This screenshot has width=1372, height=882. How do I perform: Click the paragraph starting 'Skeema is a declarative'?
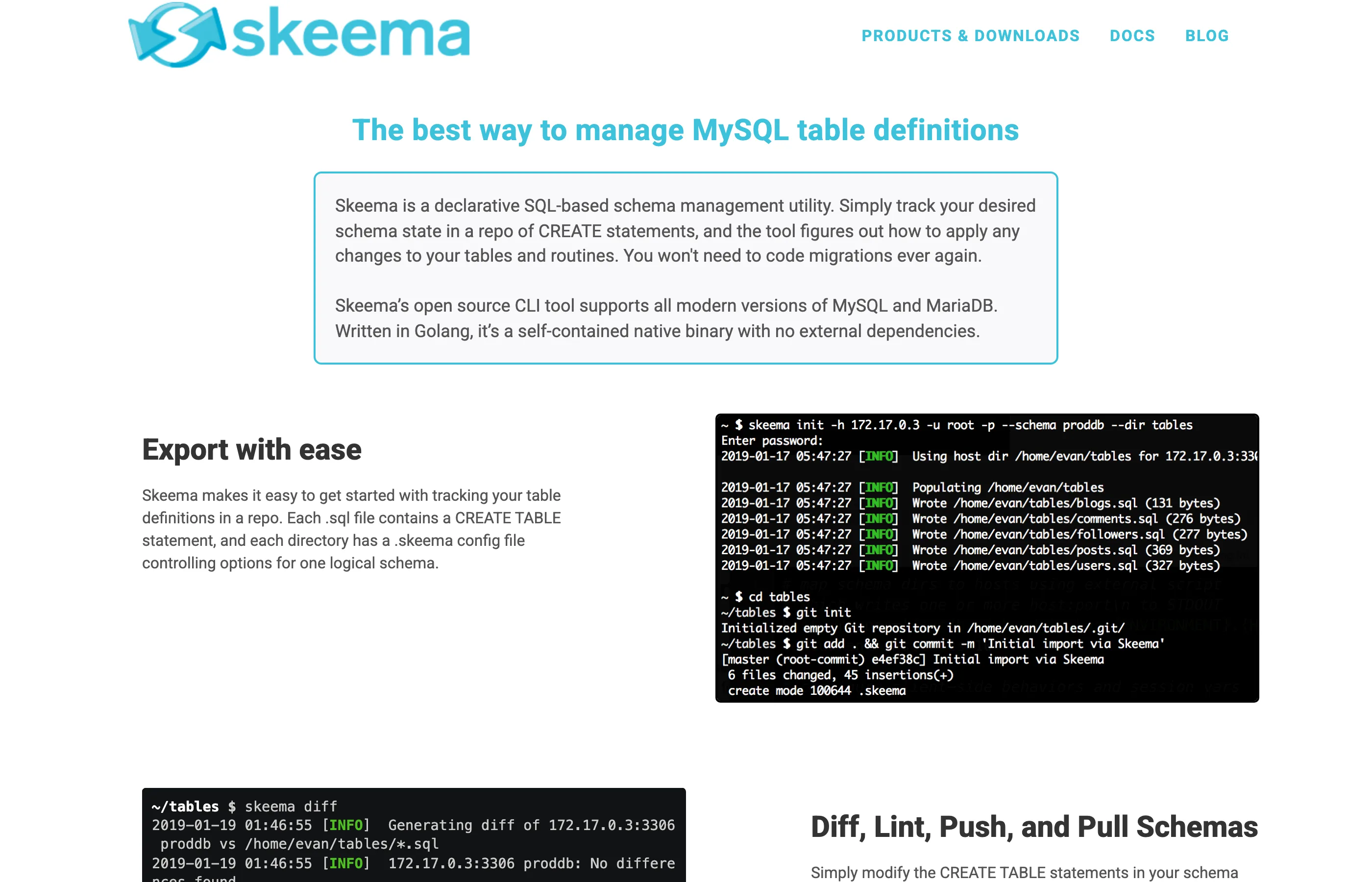tap(686, 231)
